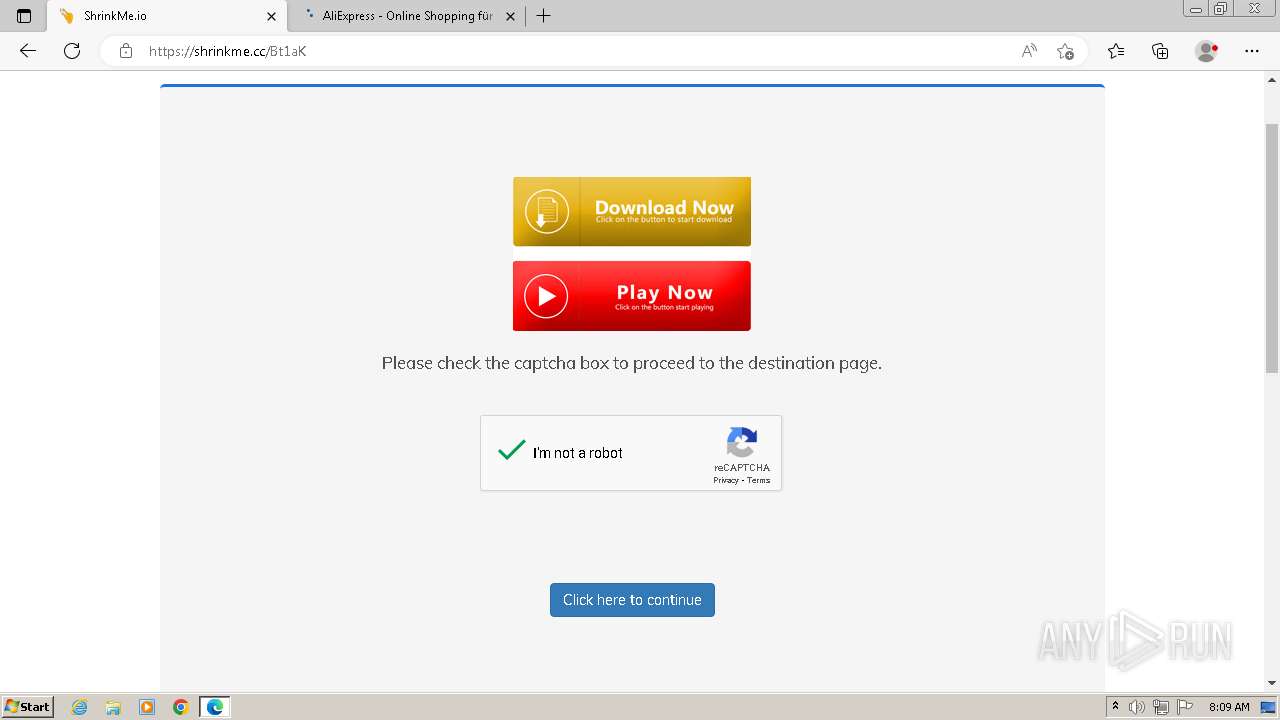The height and width of the screenshot is (720, 1280).
Task: Restore down the browser window
Action: click(1221, 8)
